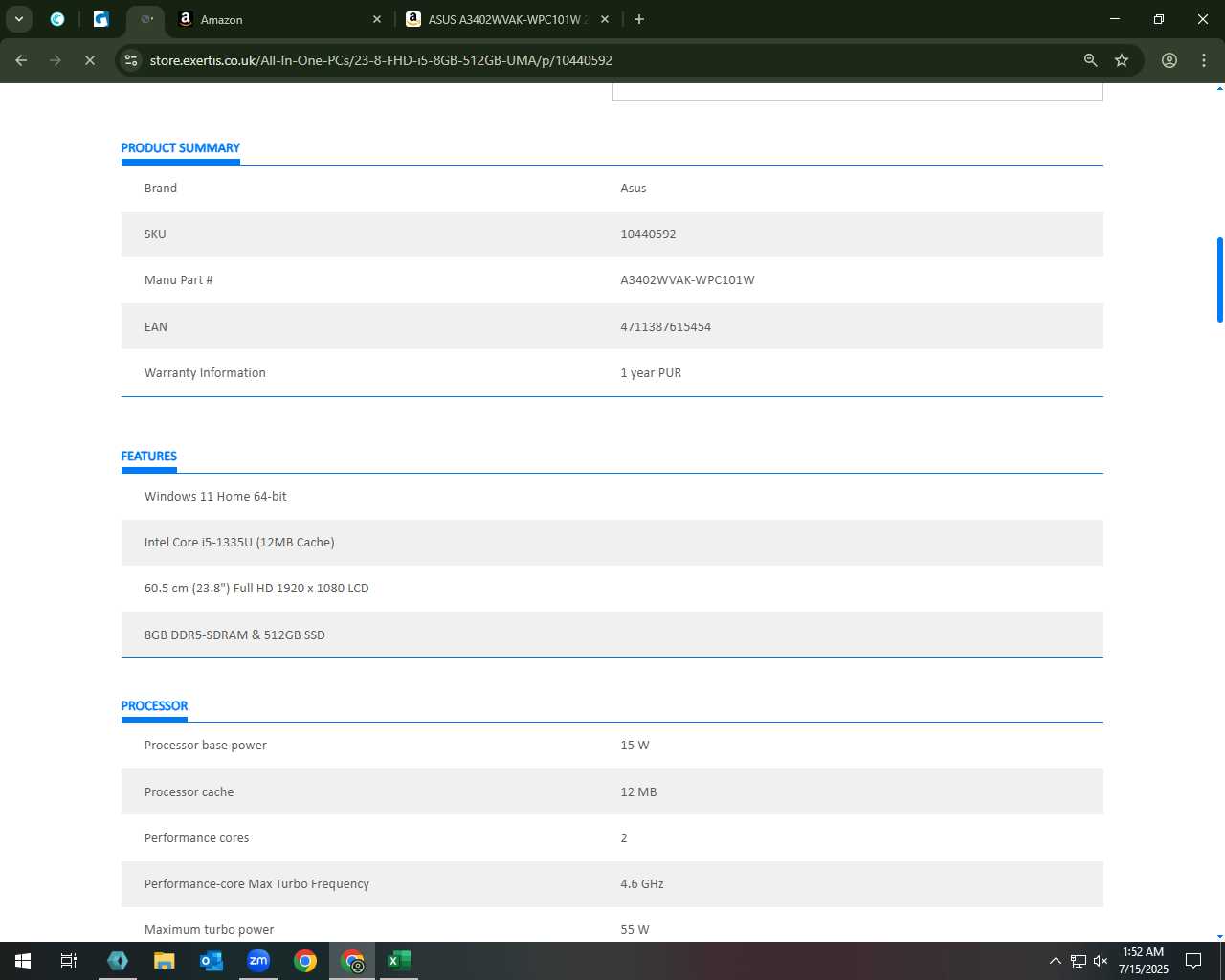Click the store.exertis.co.uk URL address field

[381, 60]
